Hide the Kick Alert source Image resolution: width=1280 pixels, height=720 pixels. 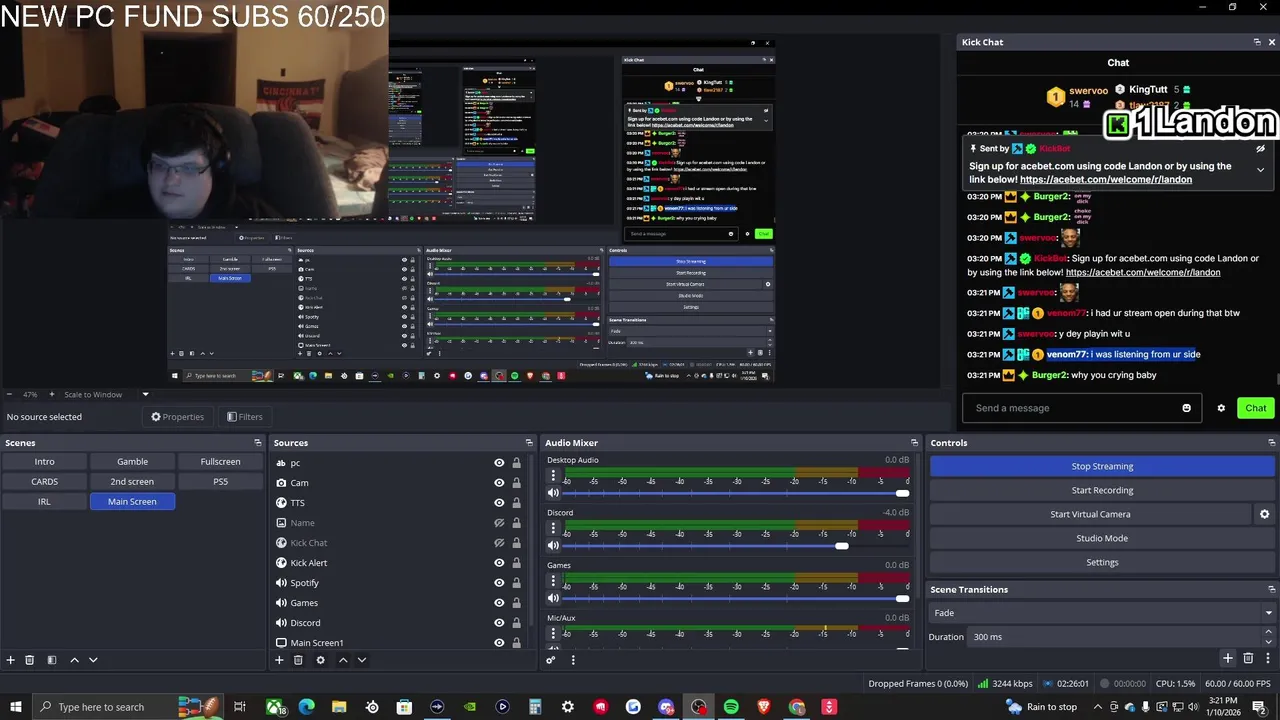click(x=499, y=563)
